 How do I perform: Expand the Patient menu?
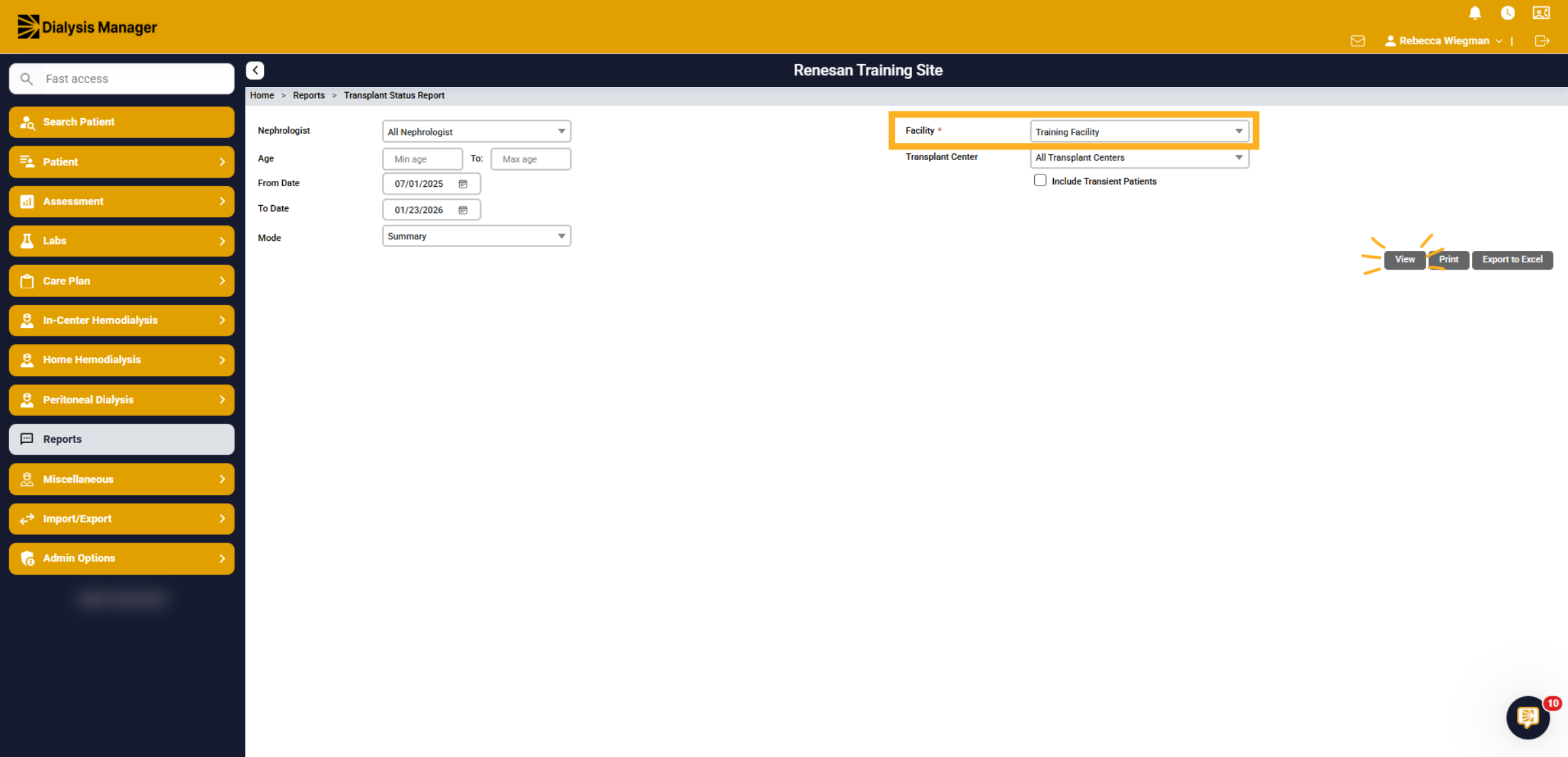(x=122, y=162)
